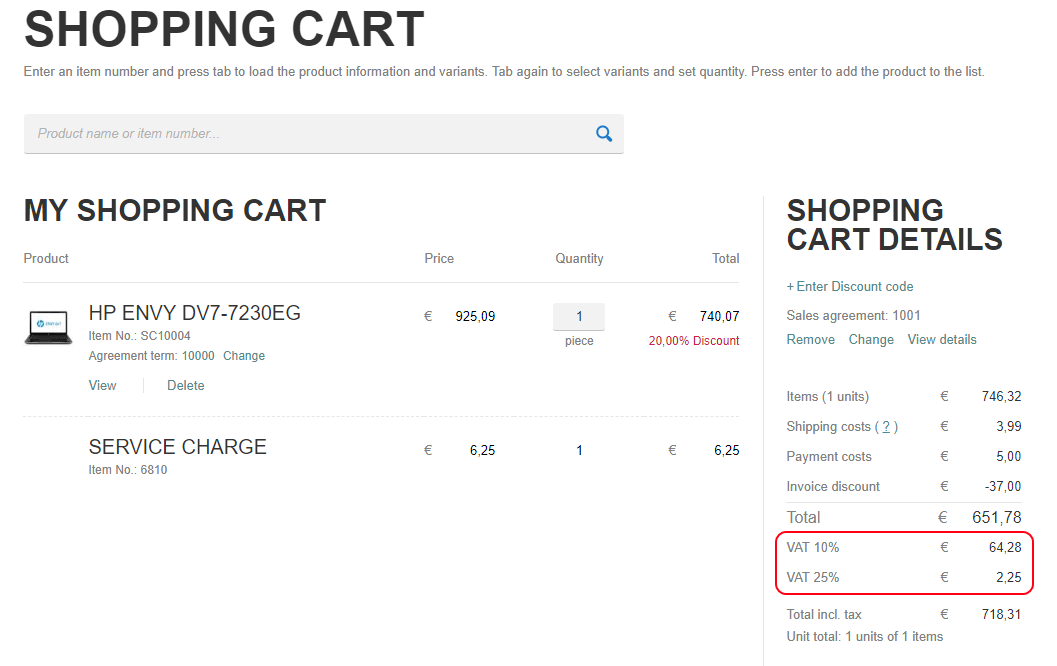The height and width of the screenshot is (666, 1057).
Task: Click the Total amount 651,78
Action: tap(997, 518)
